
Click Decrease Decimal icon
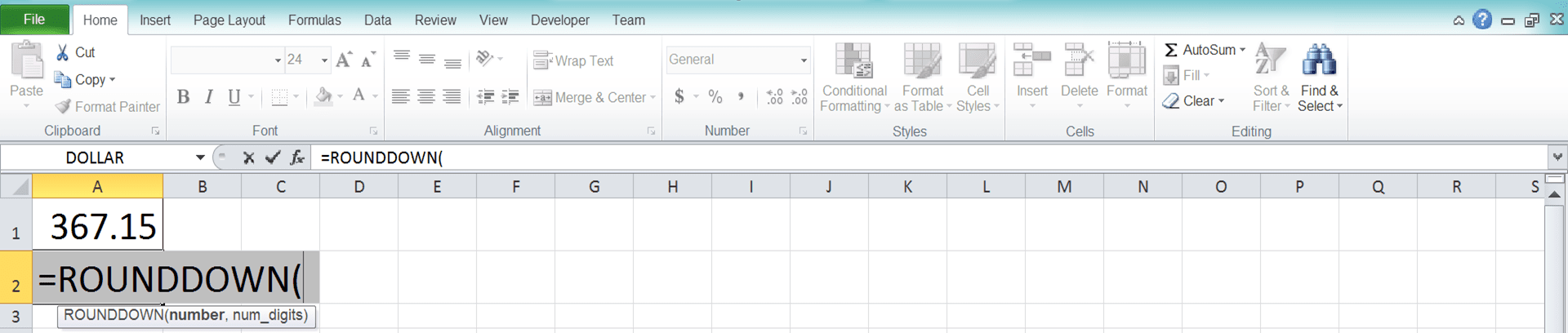(800, 97)
